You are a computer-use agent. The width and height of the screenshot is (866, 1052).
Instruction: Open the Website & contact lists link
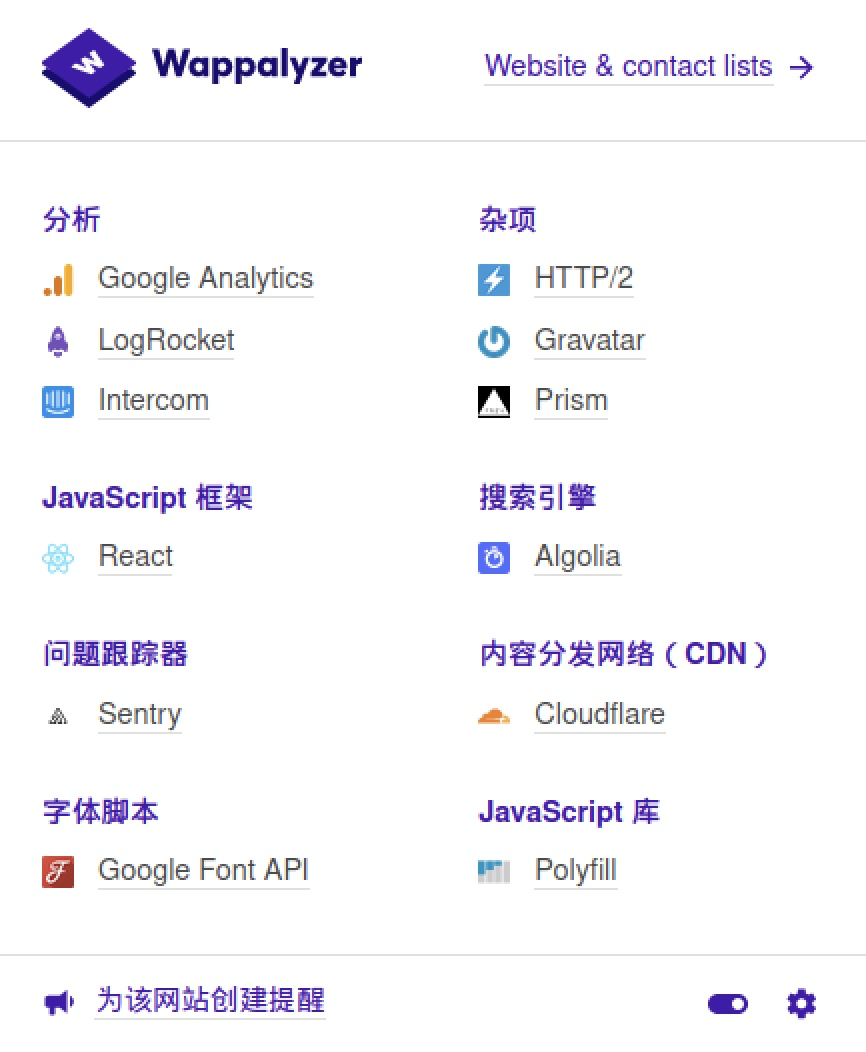pyautogui.click(x=629, y=66)
